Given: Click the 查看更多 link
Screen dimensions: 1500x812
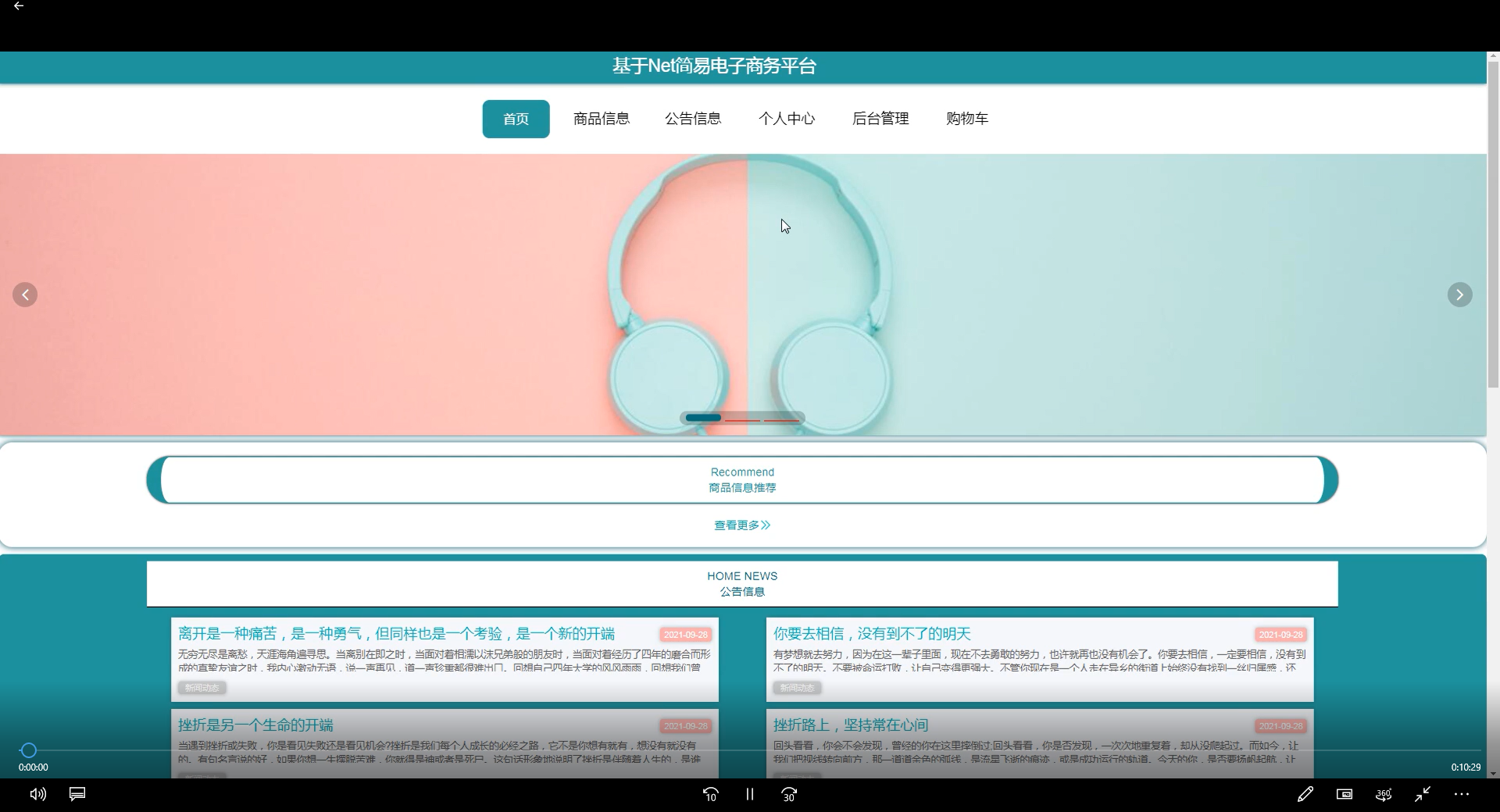Looking at the screenshot, I should tap(742, 525).
